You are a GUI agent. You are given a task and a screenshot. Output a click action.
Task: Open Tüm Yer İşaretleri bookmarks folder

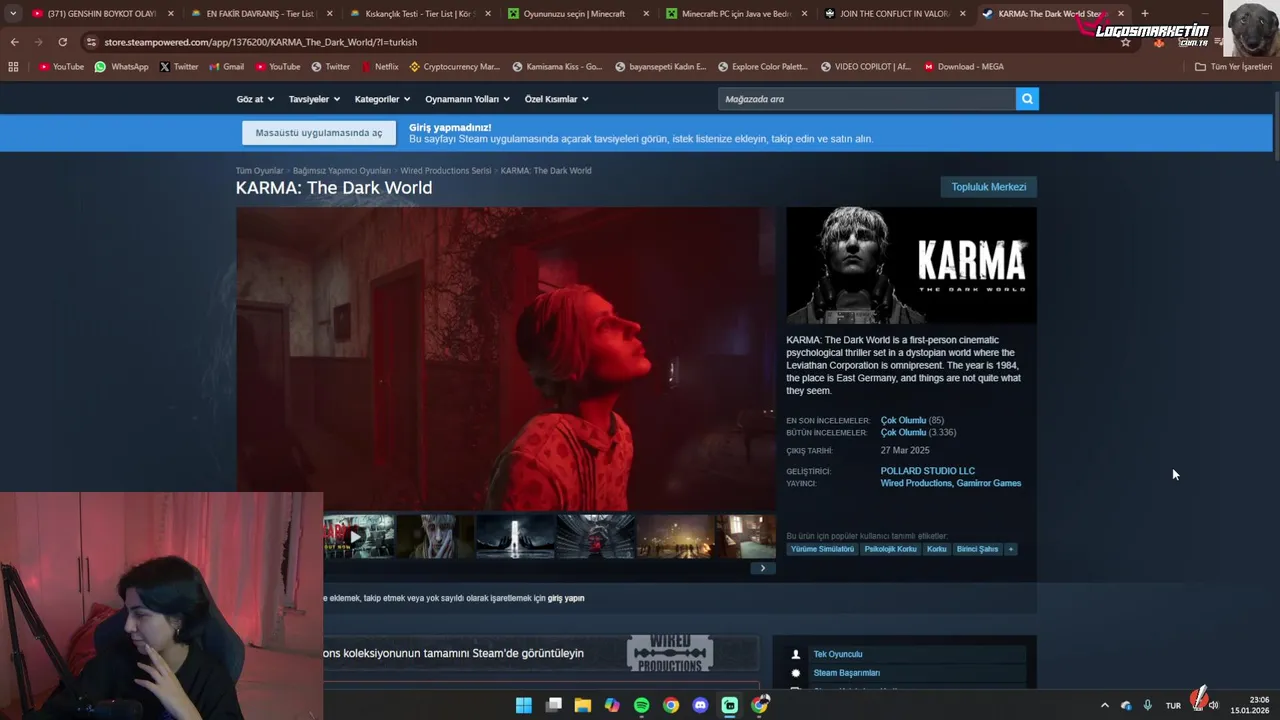(1233, 67)
